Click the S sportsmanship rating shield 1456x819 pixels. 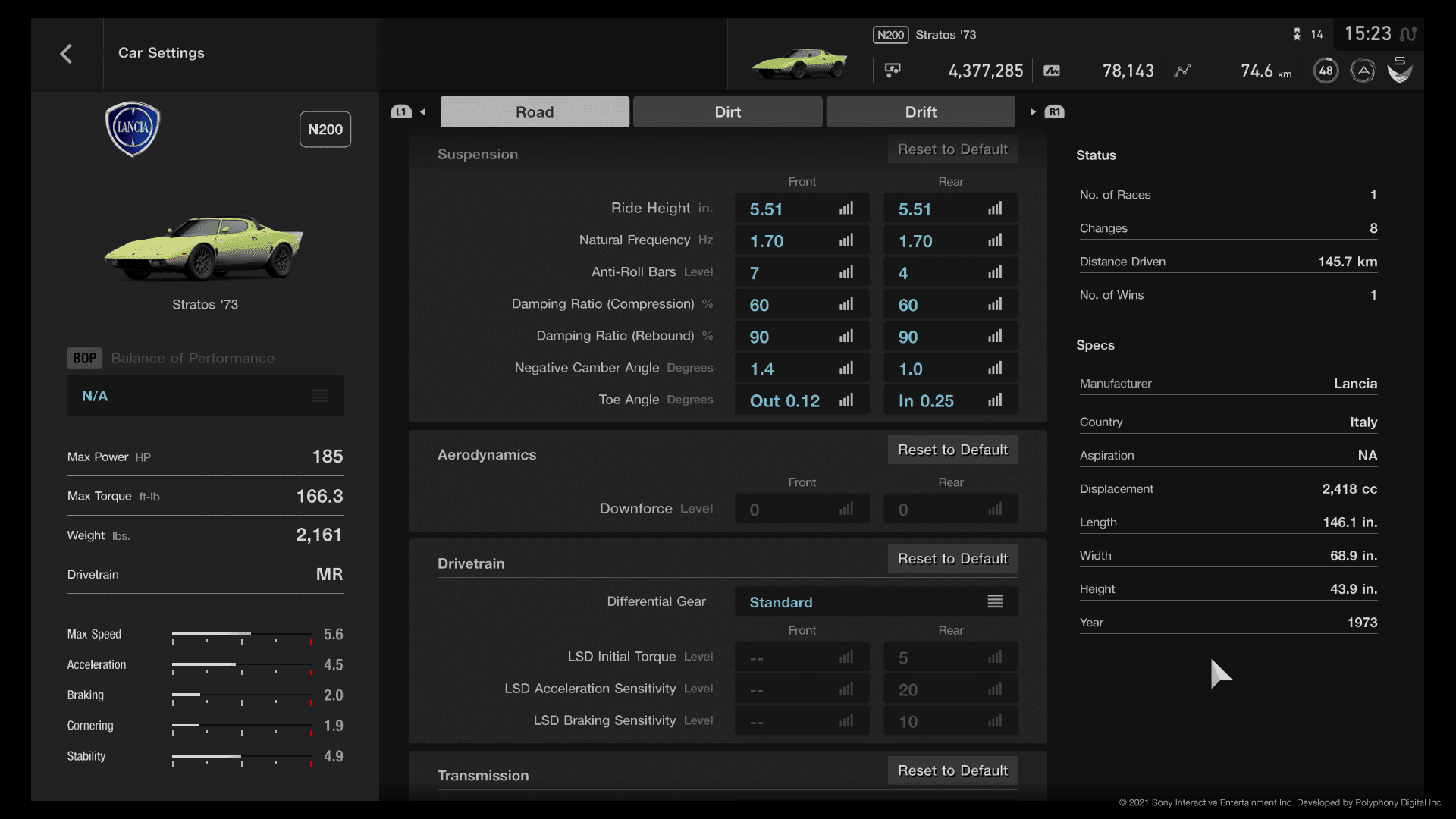click(1400, 70)
